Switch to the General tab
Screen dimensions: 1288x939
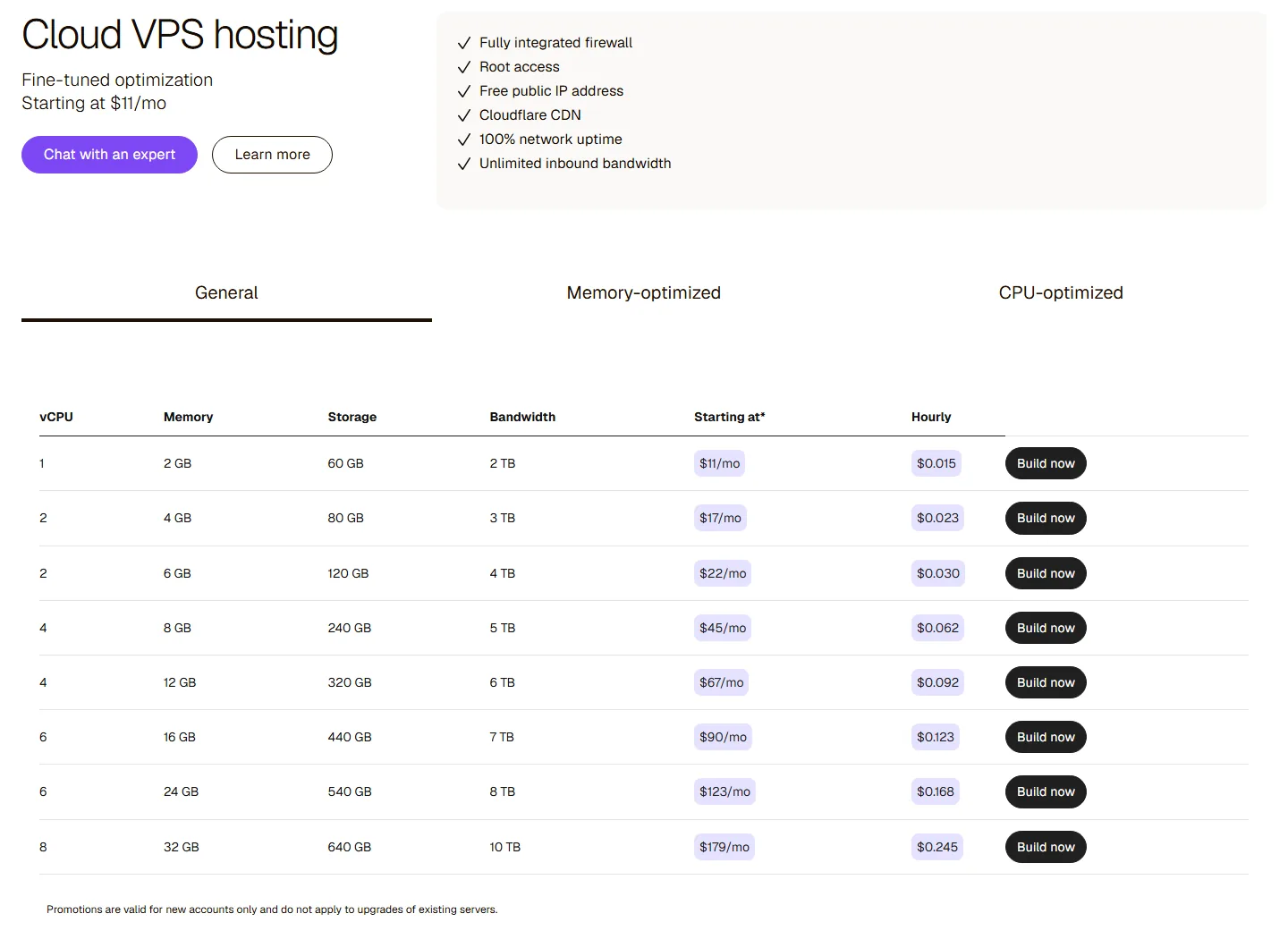(226, 293)
